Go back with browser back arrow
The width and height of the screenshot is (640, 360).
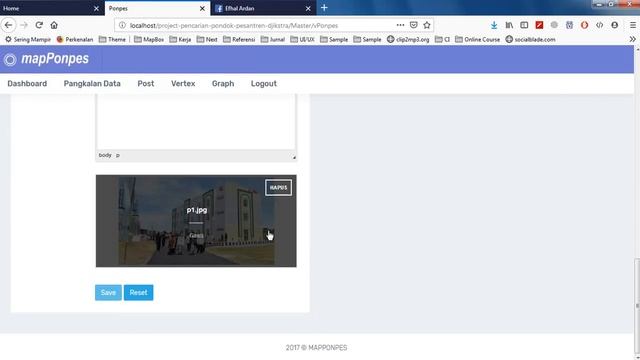coord(8,25)
